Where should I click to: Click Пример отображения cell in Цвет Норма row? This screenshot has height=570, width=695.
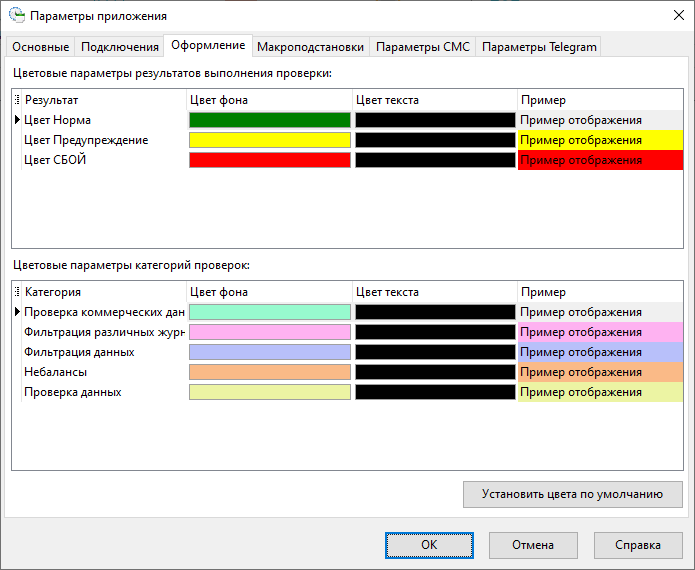point(600,120)
